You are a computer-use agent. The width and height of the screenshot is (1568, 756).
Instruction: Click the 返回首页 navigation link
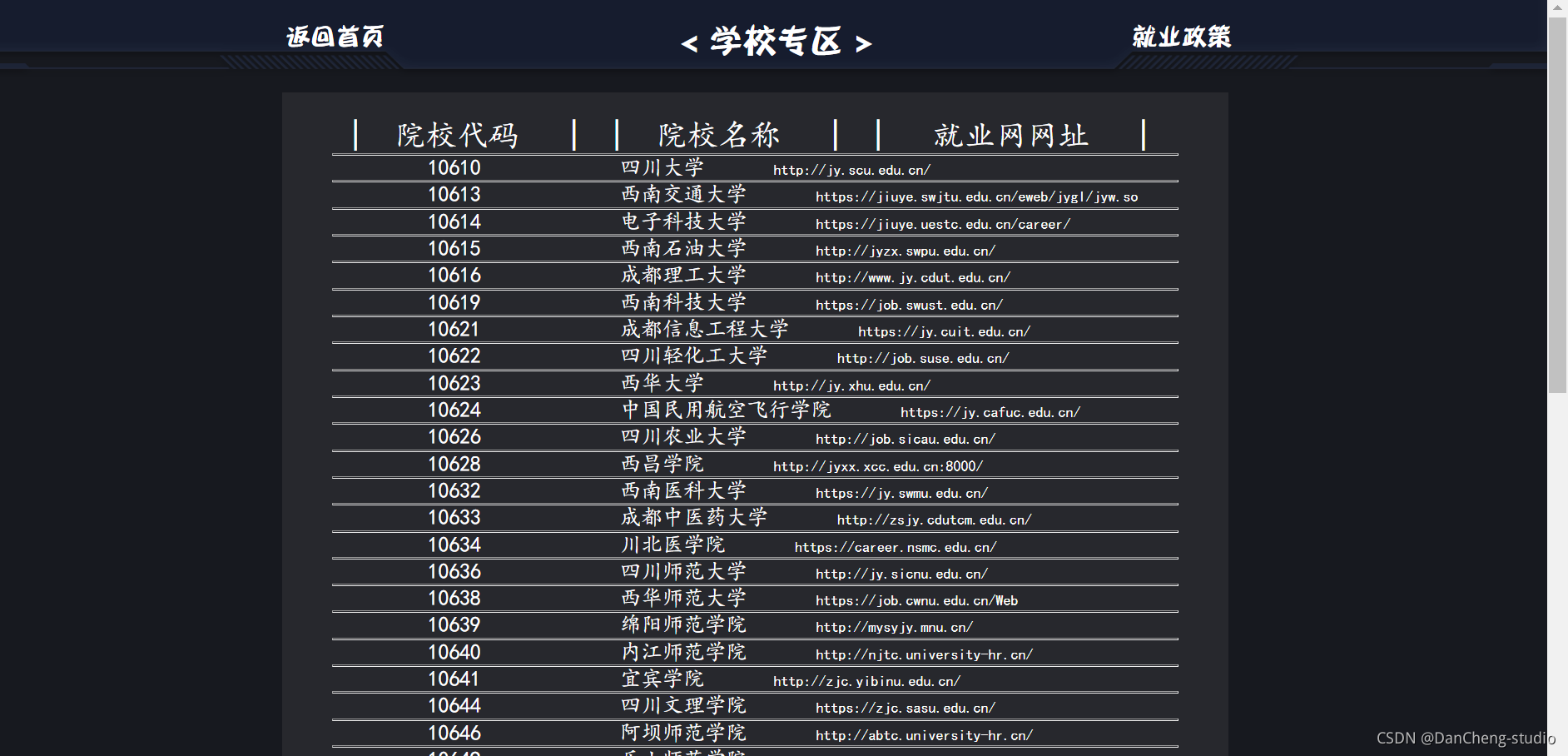(x=335, y=36)
